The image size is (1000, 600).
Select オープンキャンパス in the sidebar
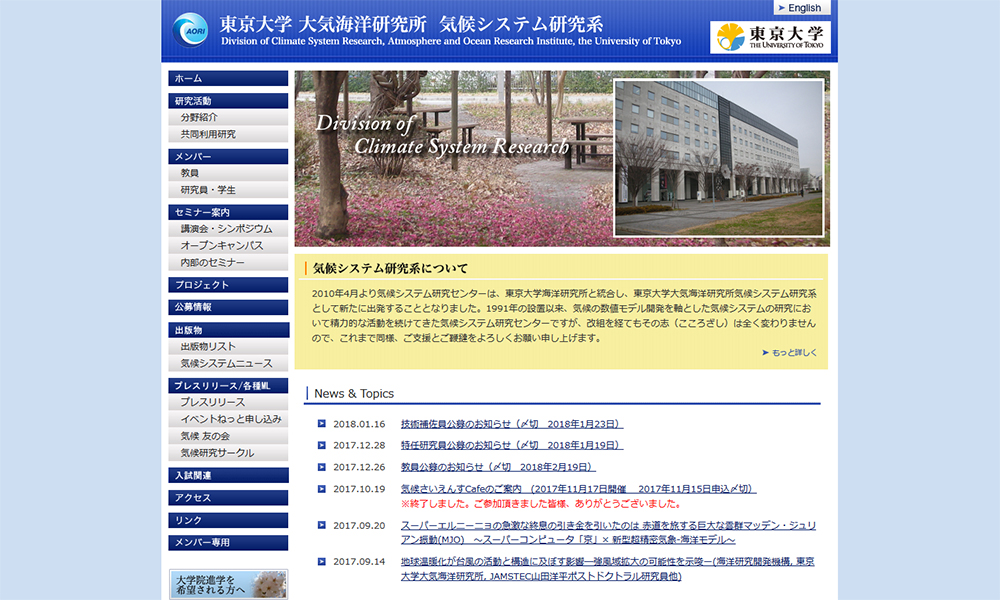(x=228, y=245)
